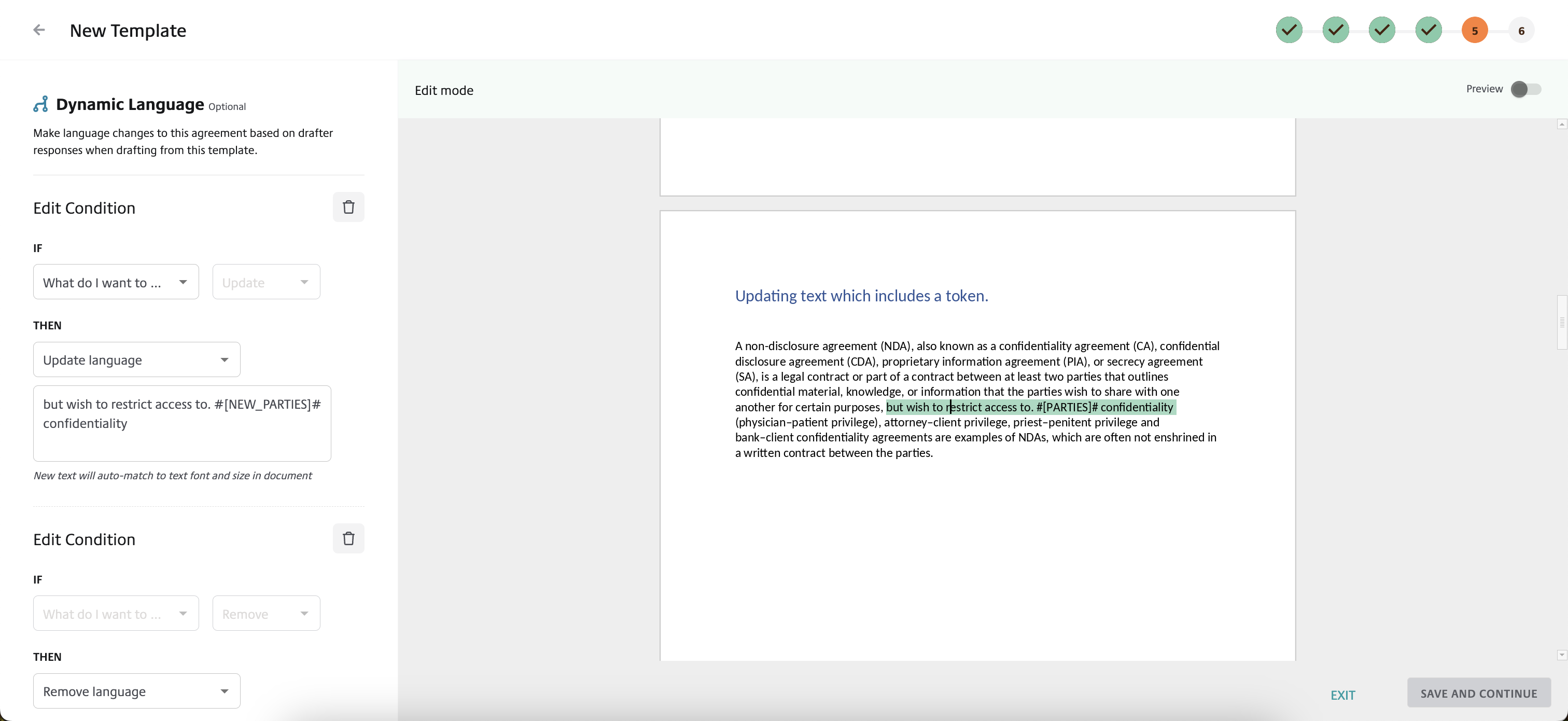Select the step 6 indicator

[x=1520, y=31]
